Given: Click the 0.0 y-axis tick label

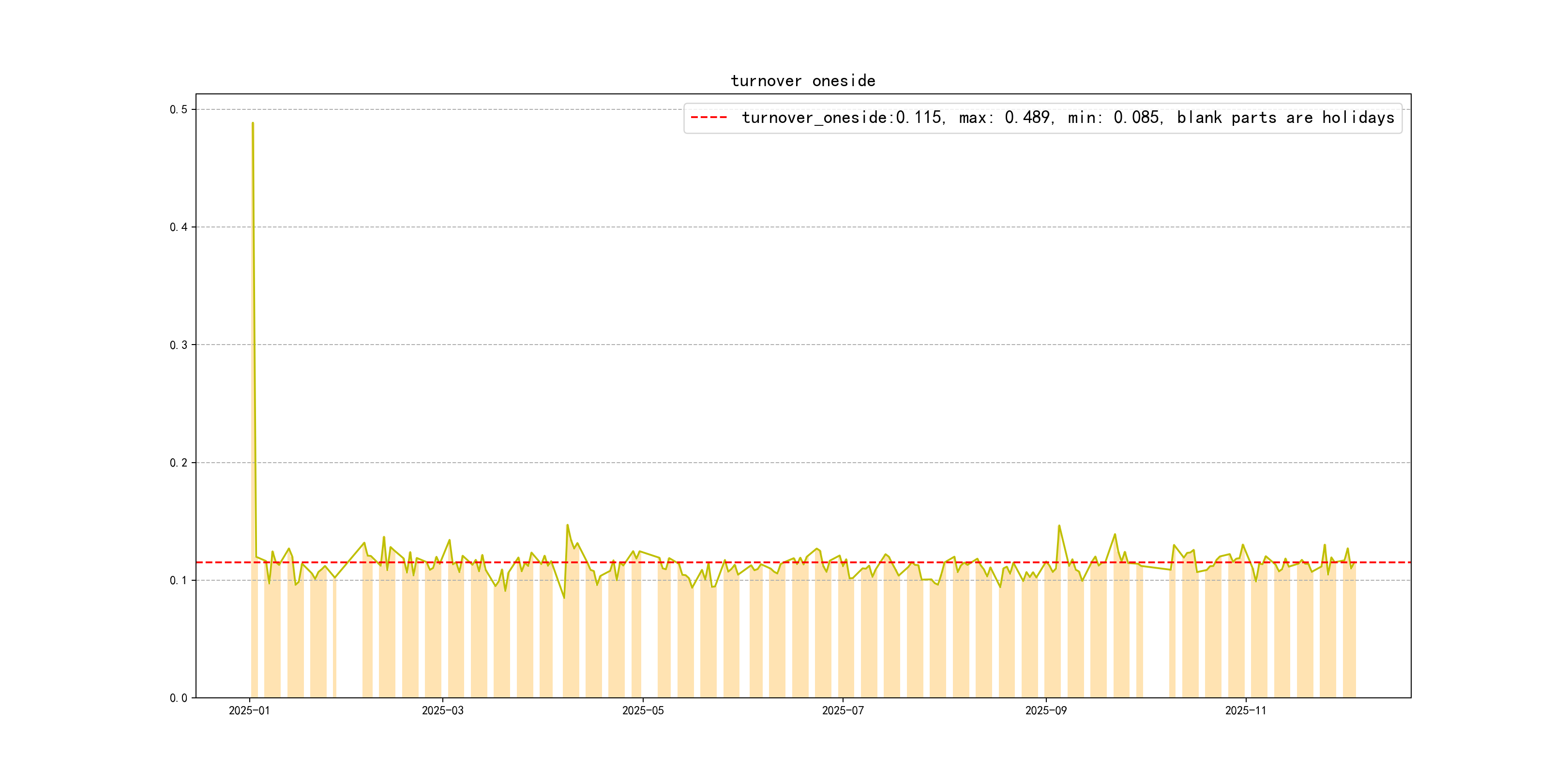Looking at the screenshot, I should [x=179, y=697].
